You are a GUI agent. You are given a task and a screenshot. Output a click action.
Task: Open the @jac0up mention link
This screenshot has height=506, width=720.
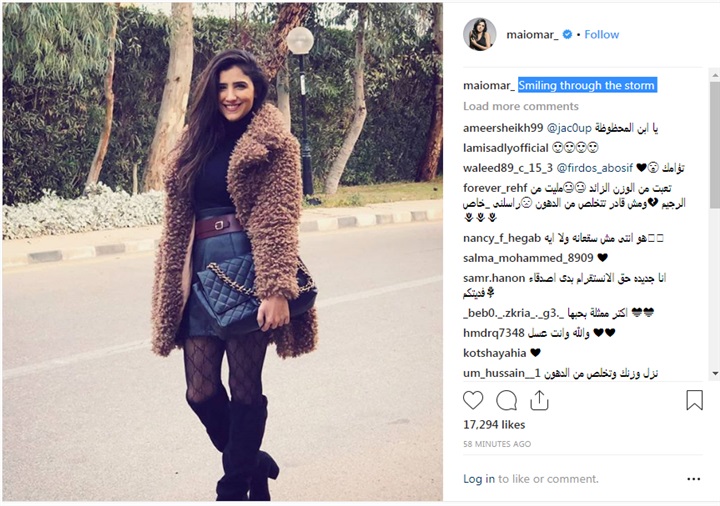pyautogui.click(x=569, y=128)
